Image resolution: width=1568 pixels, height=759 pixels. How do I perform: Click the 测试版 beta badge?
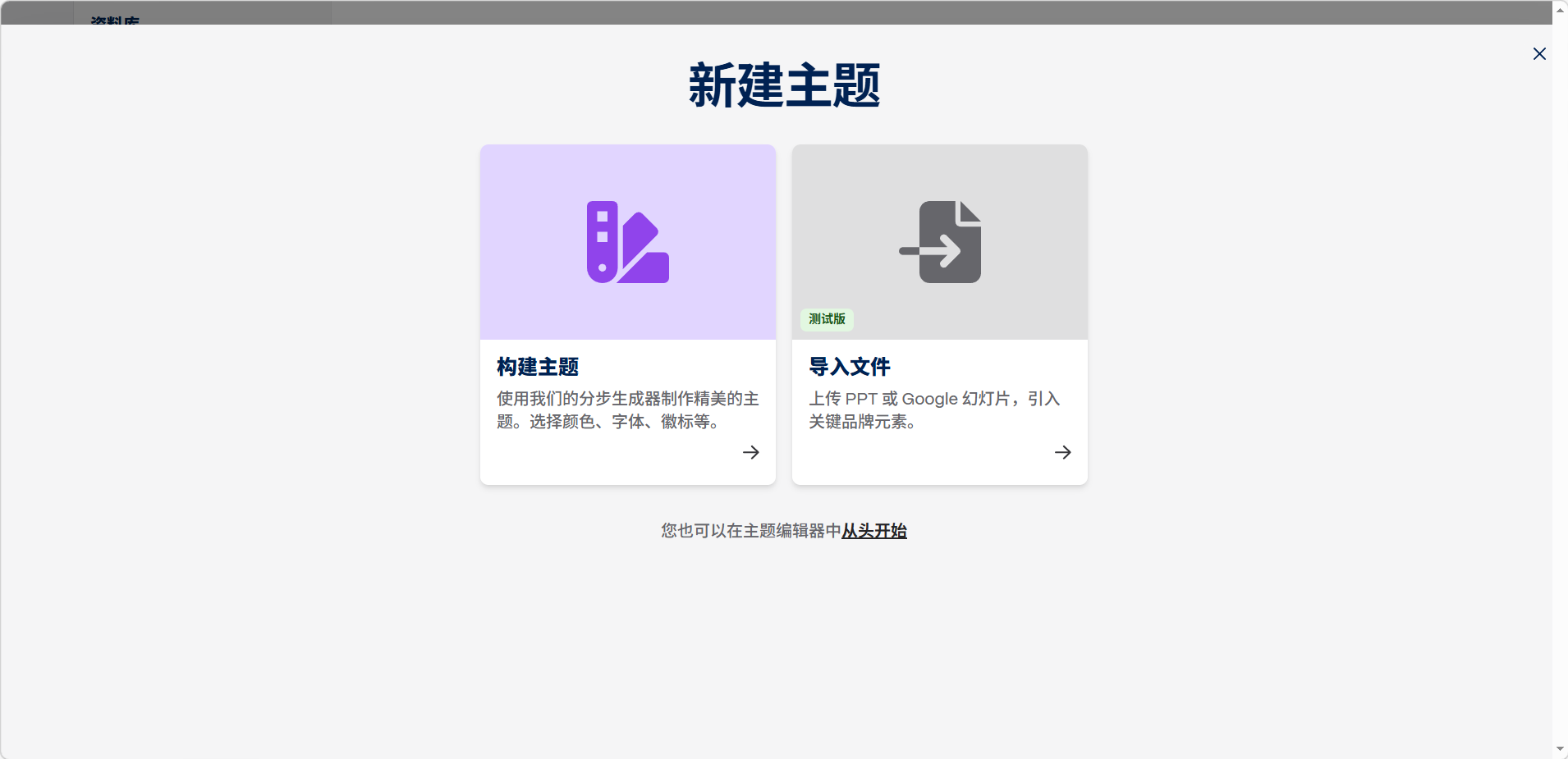[827, 319]
